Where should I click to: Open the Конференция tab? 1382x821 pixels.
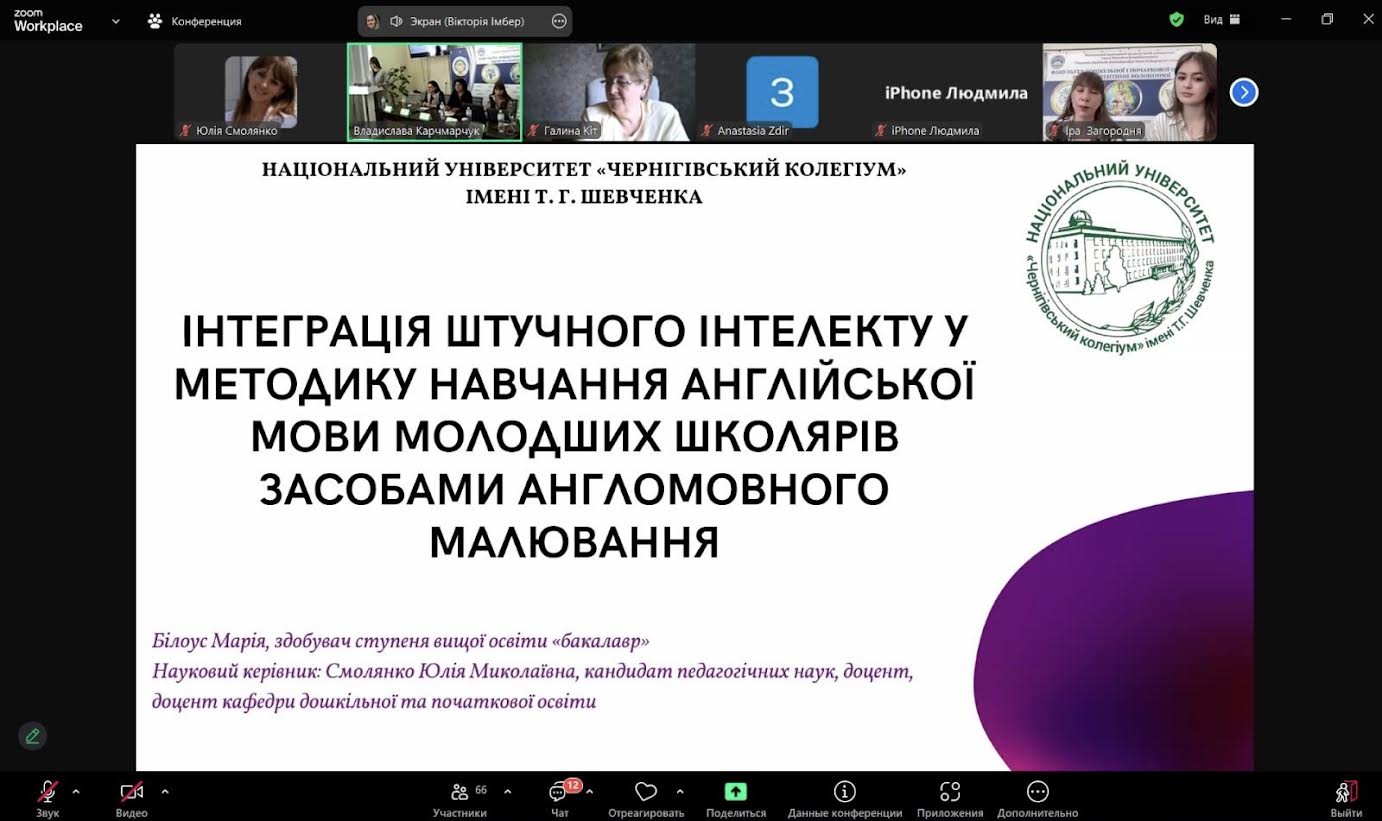point(194,20)
